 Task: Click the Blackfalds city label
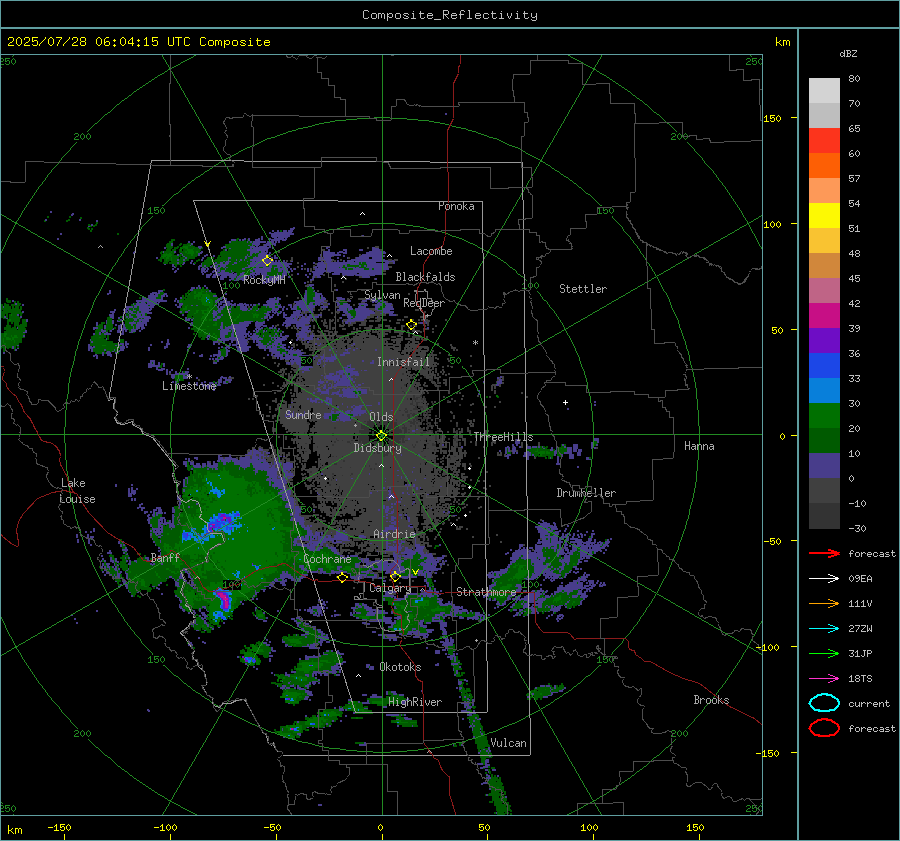coord(425,277)
